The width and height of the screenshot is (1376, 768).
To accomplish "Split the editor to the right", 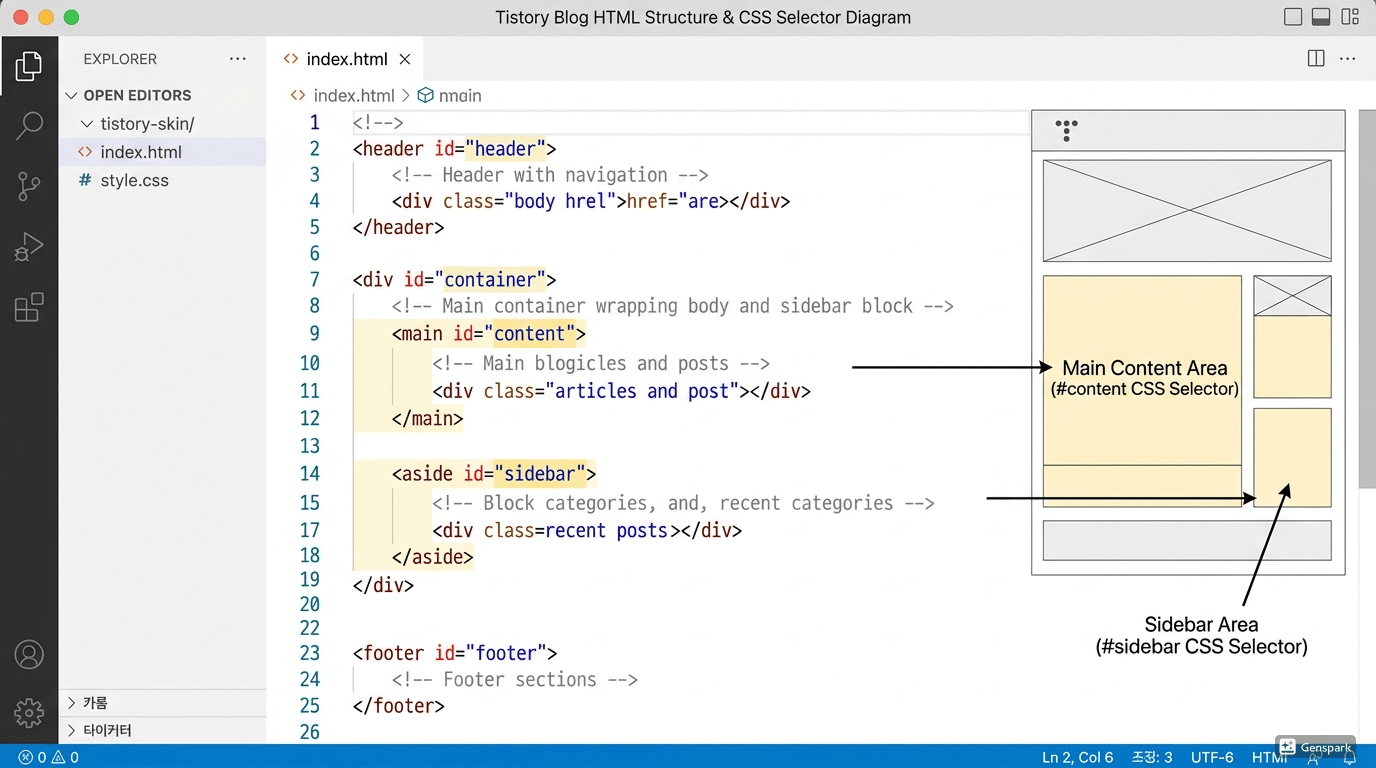I will point(1316,59).
